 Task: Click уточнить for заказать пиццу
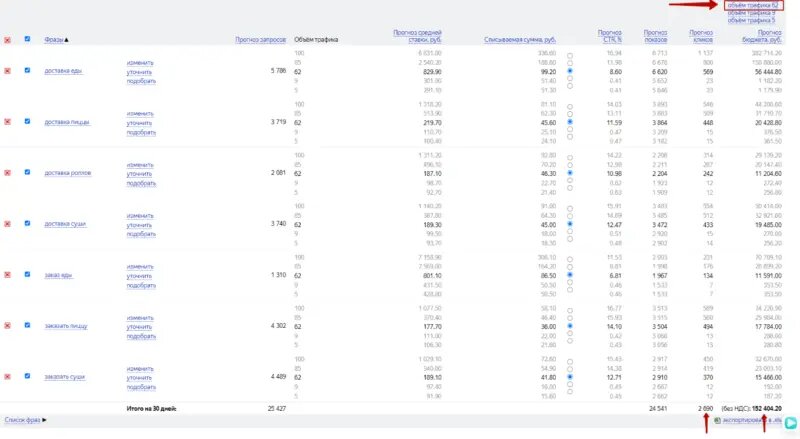tap(139, 327)
